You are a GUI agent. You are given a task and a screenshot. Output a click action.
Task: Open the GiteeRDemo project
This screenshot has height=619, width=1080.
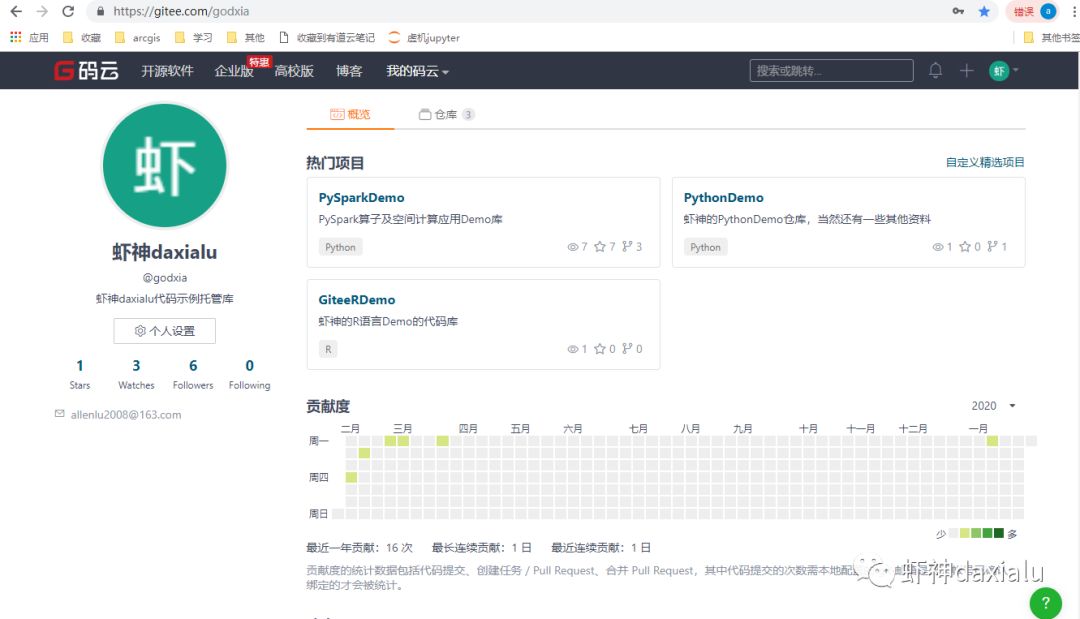pyautogui.click(x=357, y=300)
